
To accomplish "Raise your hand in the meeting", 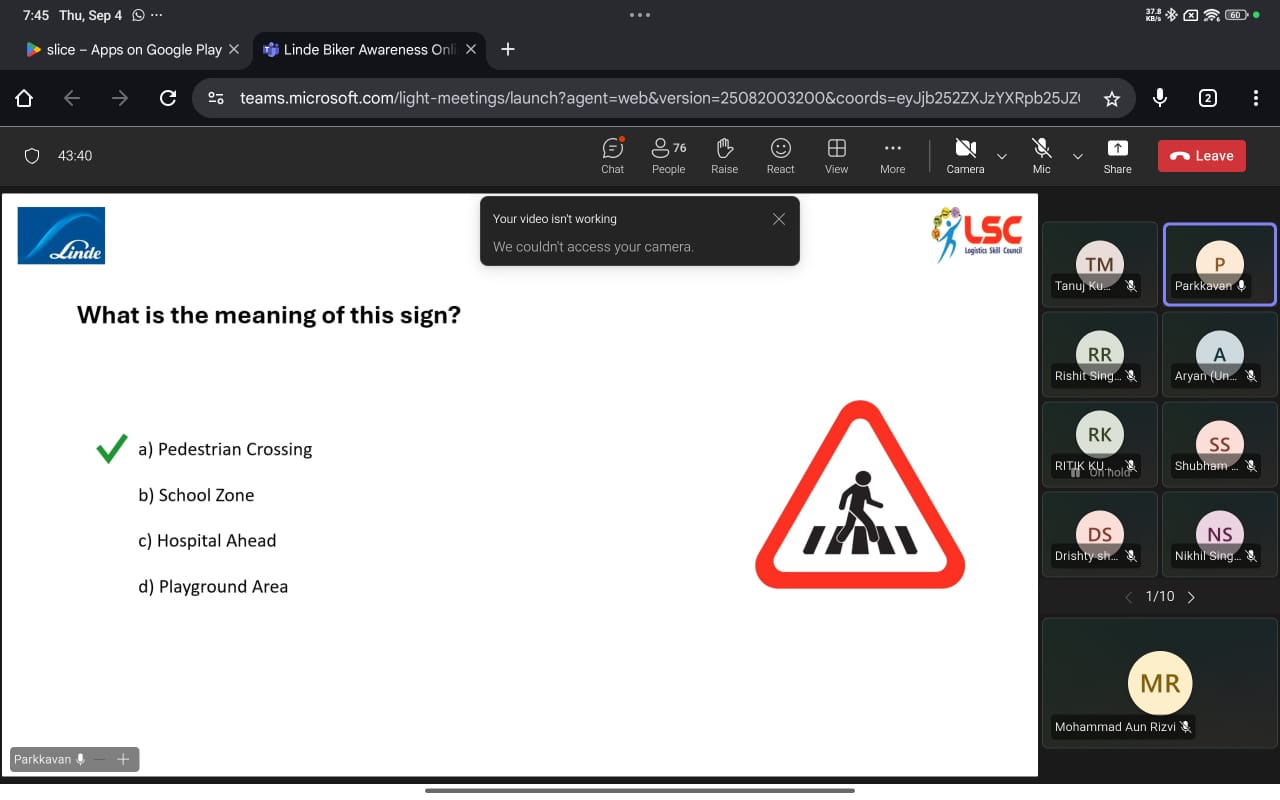I will pos(724,155).
